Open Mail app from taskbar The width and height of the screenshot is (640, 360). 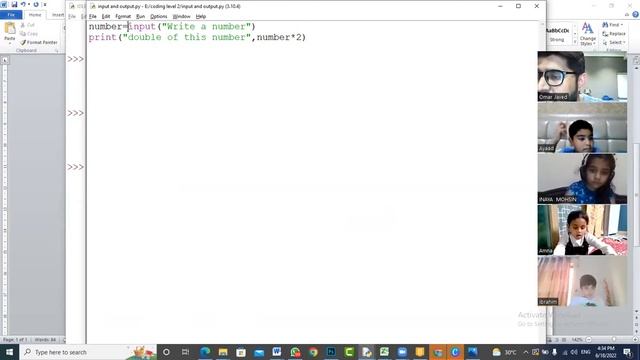coord(259,352)
